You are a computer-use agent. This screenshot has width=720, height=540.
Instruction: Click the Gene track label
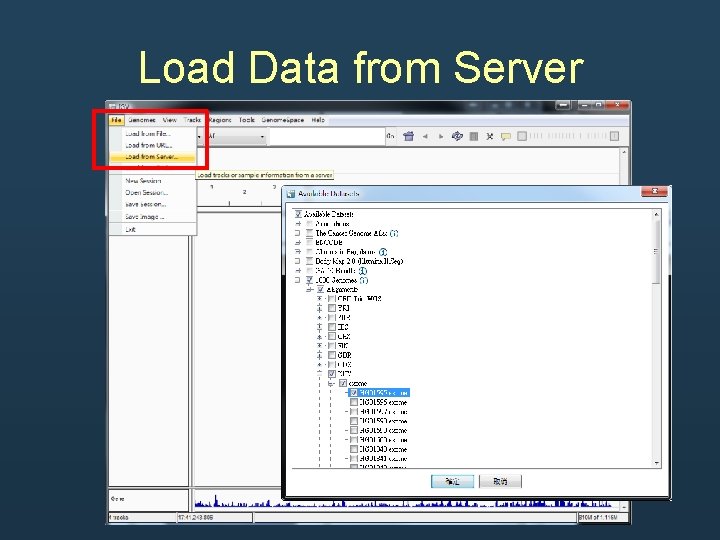click(x=118, y=499)
